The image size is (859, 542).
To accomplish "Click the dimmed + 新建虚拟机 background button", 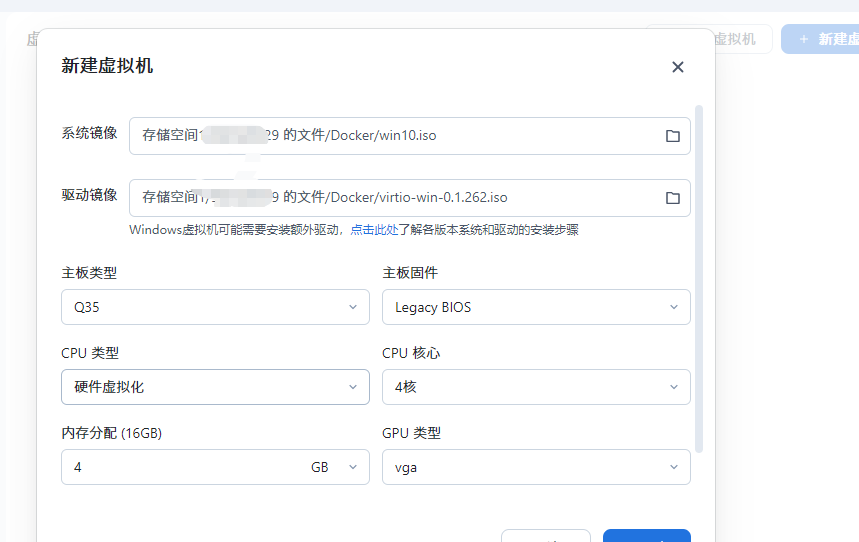I will [824, 39].
